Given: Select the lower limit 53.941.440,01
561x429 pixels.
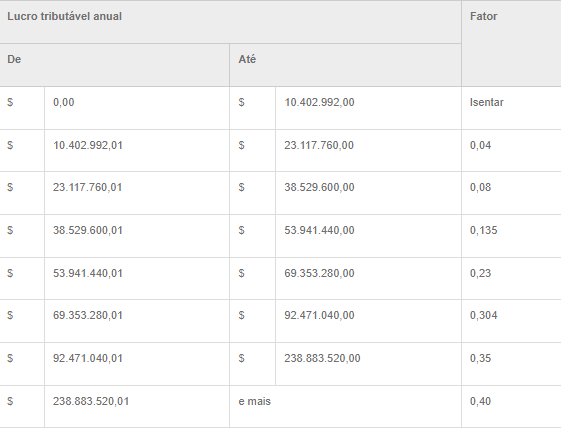Looking at the screenshot, I should click(x=137, y=278).
